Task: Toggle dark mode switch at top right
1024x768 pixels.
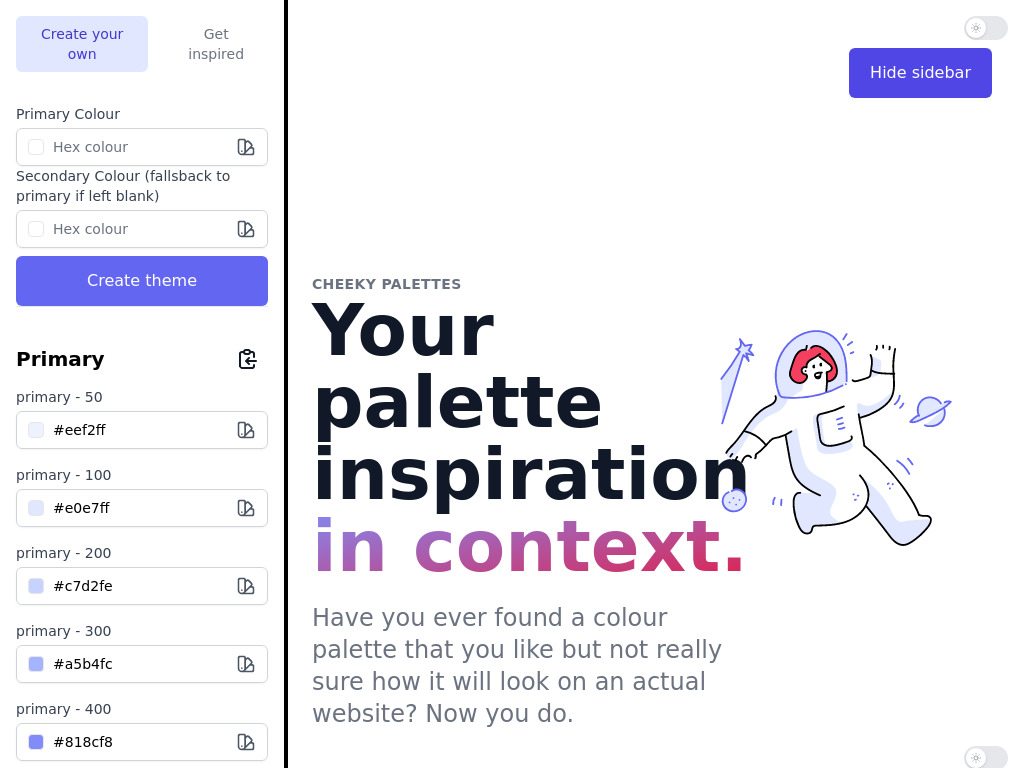Action: click(x=986, y=28)
